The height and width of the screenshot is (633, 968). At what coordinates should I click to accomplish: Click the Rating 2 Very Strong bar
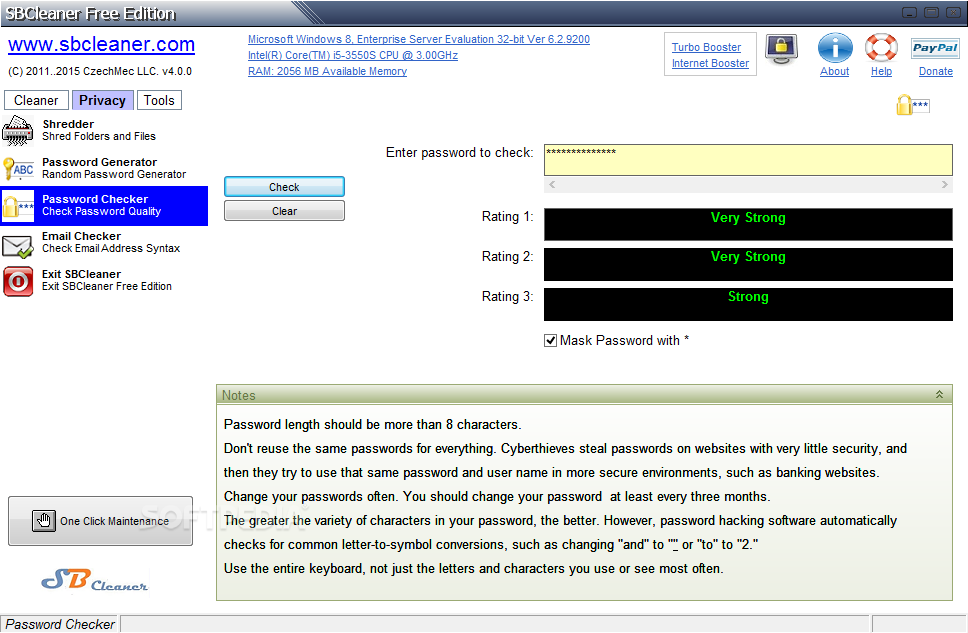click(x=748, y=264)
